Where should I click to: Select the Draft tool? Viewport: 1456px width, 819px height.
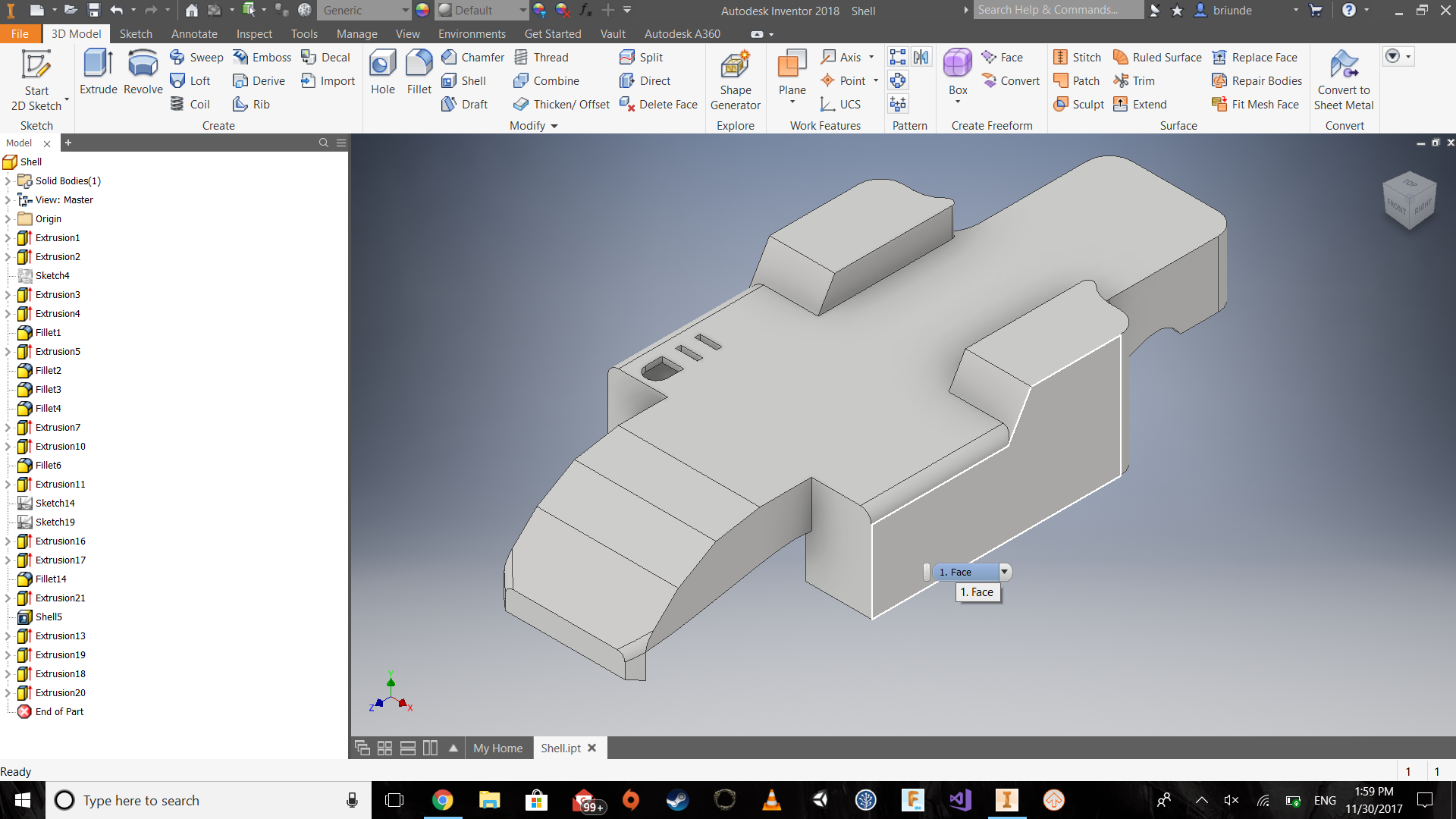click(464, 104)
